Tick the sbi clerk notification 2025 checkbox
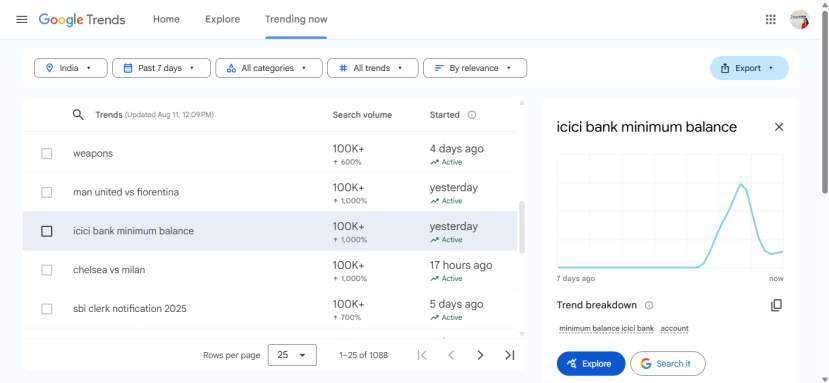 point(47,309)
